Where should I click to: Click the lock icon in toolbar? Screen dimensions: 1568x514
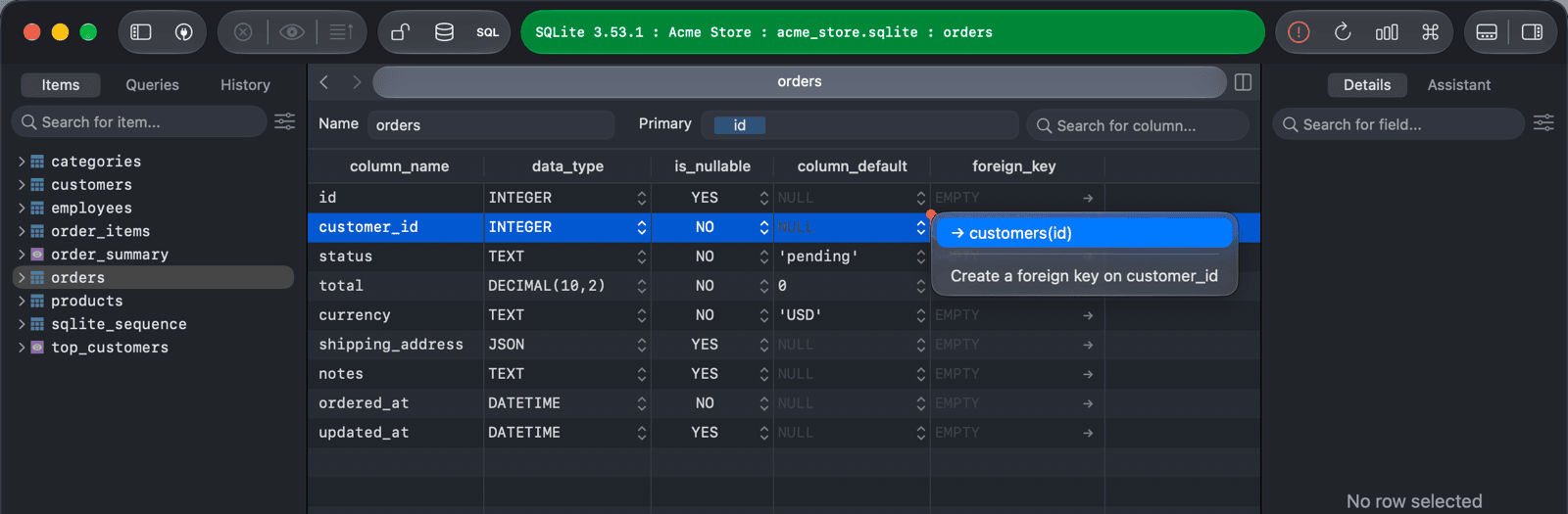point(400,32)
